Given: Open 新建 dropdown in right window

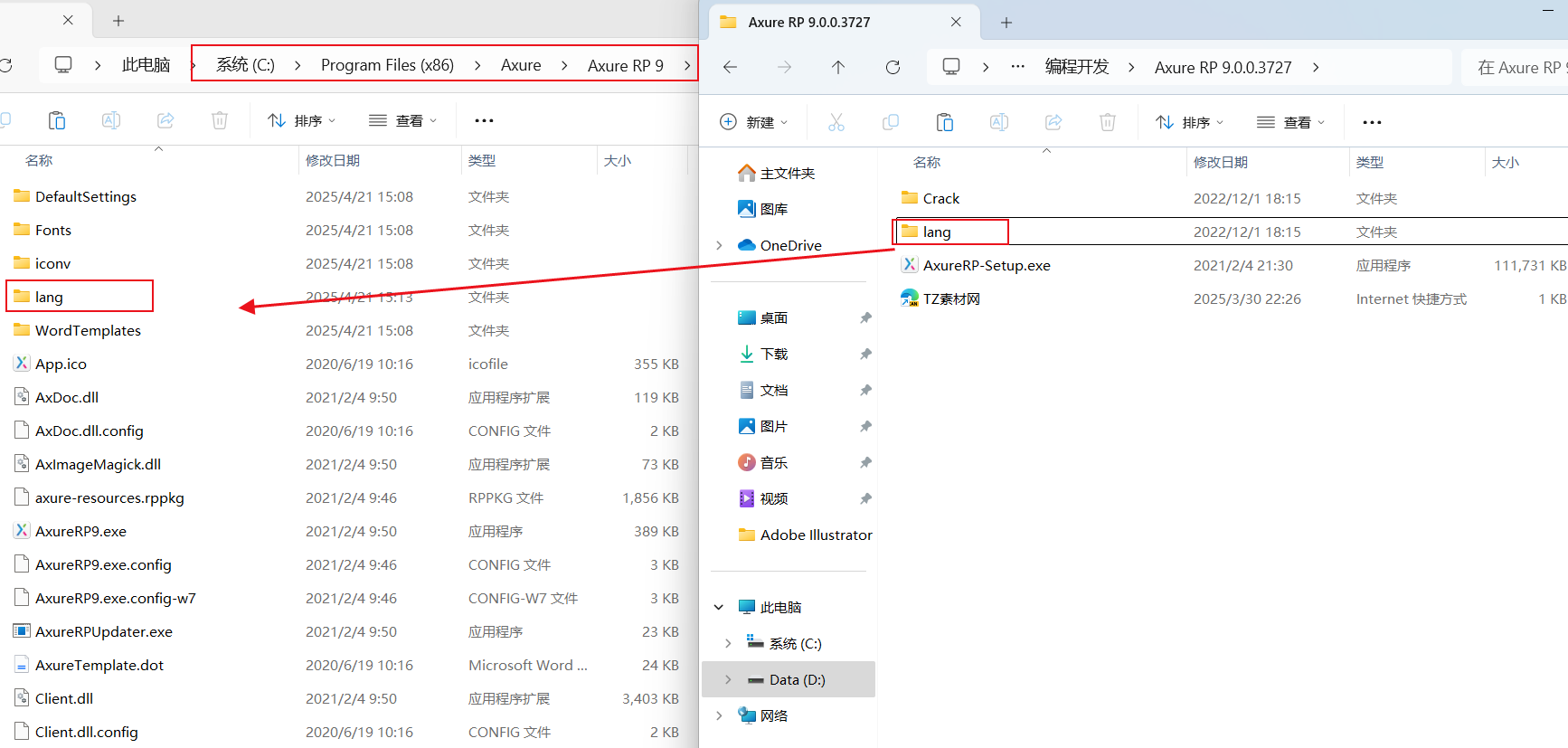Looking at the screenshot, I should (754, 122).
